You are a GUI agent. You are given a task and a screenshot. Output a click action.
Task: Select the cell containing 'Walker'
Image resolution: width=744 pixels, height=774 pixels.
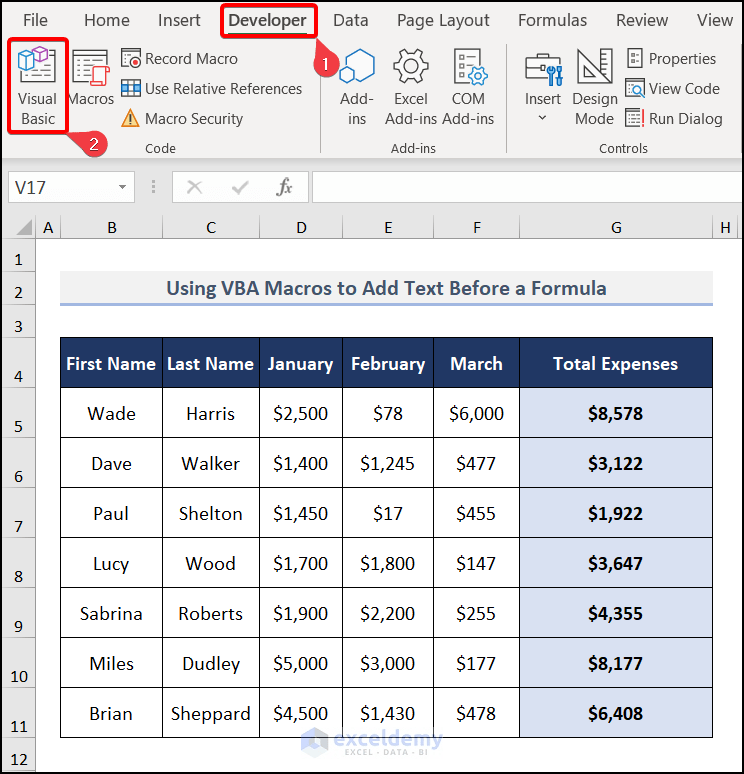pyautogui.click(x=211, y=463)
